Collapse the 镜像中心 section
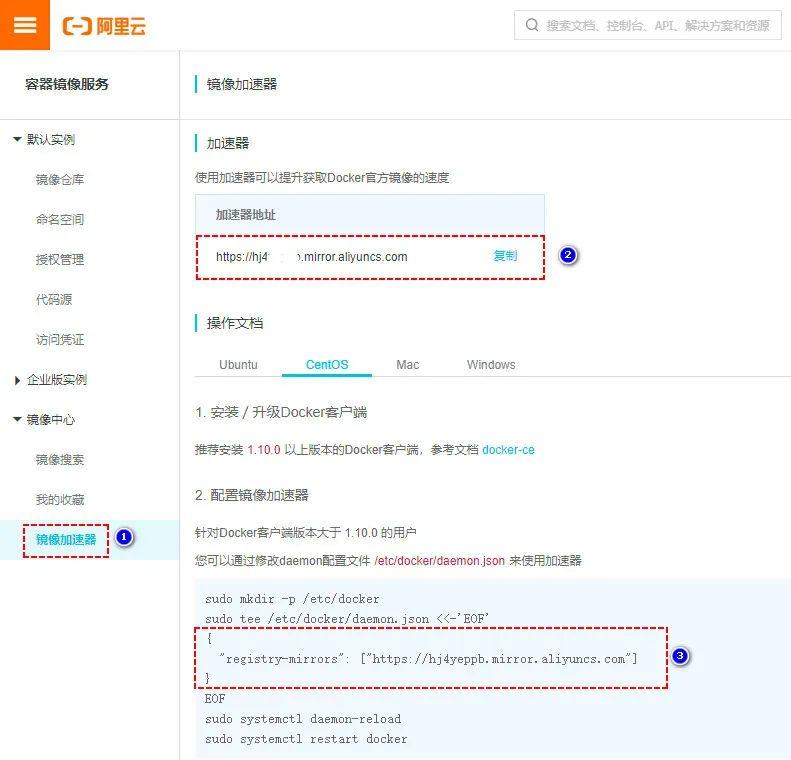The image size is (791, 760). (x=18, y=420)
